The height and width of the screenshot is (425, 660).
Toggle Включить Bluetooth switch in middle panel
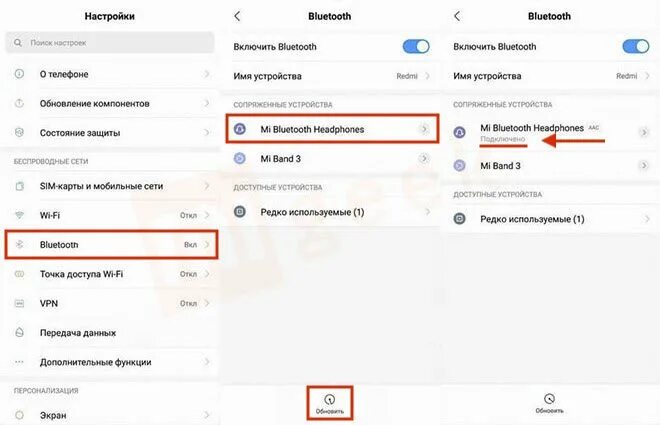pyautogui.click(x=416, y=46)
